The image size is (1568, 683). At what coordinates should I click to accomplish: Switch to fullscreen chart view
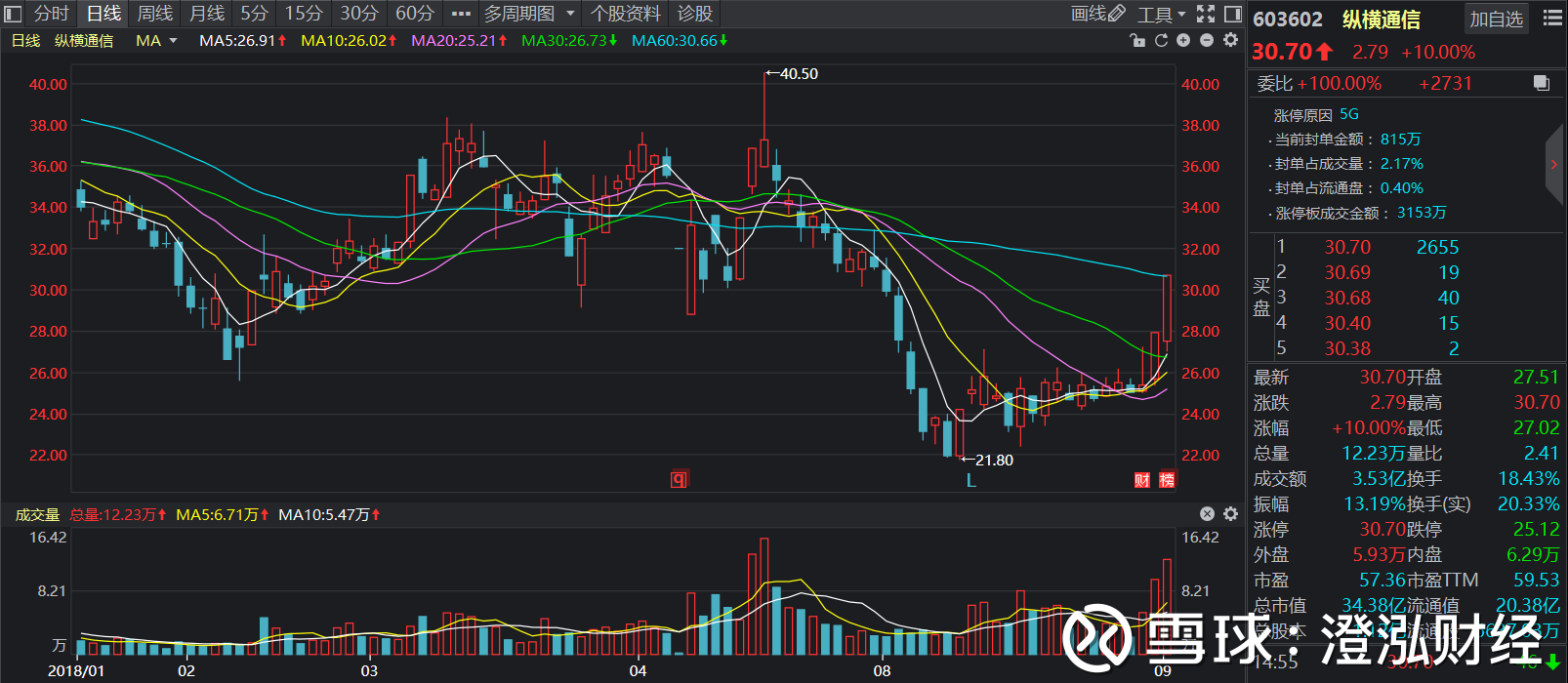1206,14
